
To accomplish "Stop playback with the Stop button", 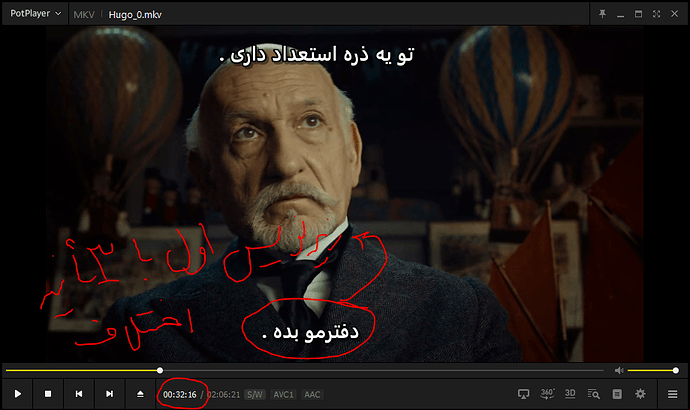I will click(48, 394).
